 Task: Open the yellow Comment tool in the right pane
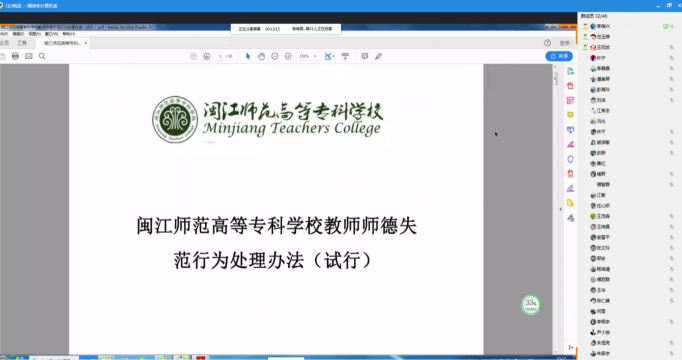[570, 115]
